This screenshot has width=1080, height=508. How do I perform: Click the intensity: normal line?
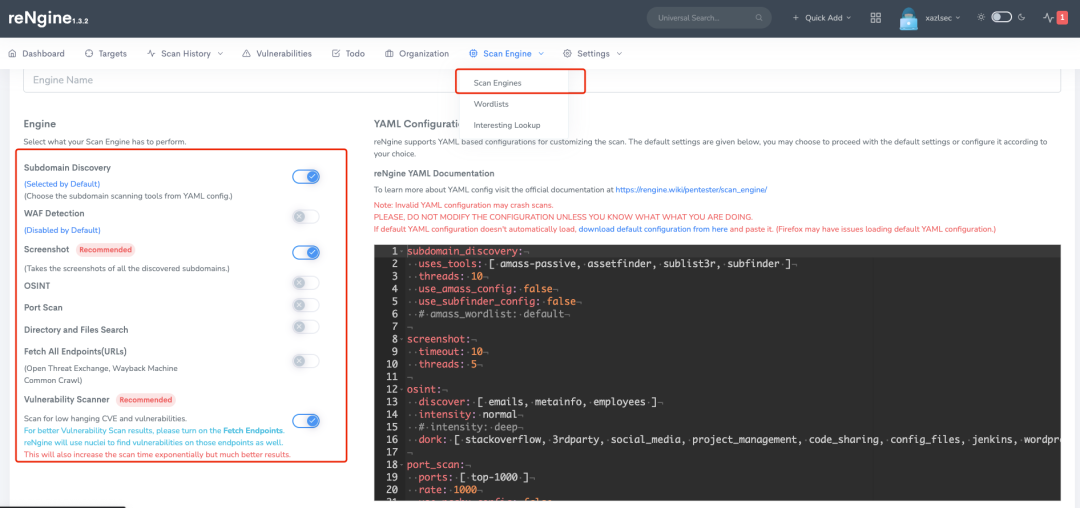(470, 414)
